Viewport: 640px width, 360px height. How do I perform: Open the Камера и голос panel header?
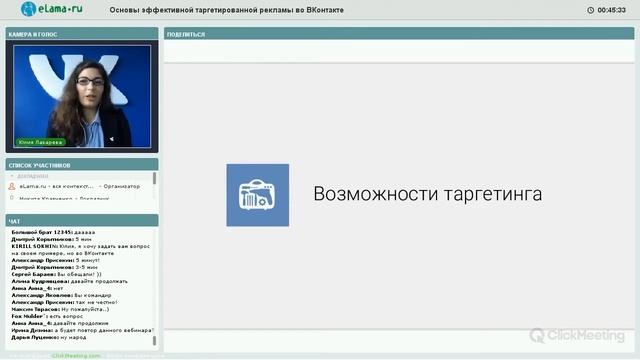[82, 34]
